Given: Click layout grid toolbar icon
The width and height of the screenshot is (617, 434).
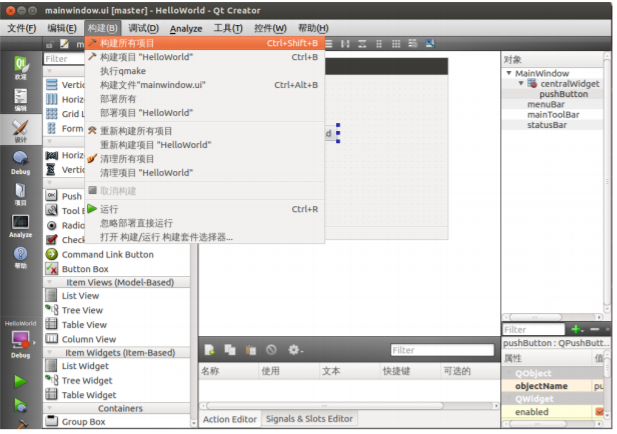Looking at the screenshot, I should 396,43.
